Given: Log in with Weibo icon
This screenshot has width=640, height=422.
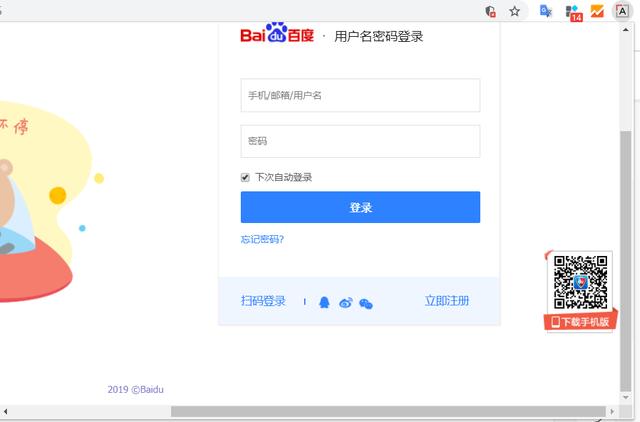Looking at the screenshot, I should tap(346, 303).
